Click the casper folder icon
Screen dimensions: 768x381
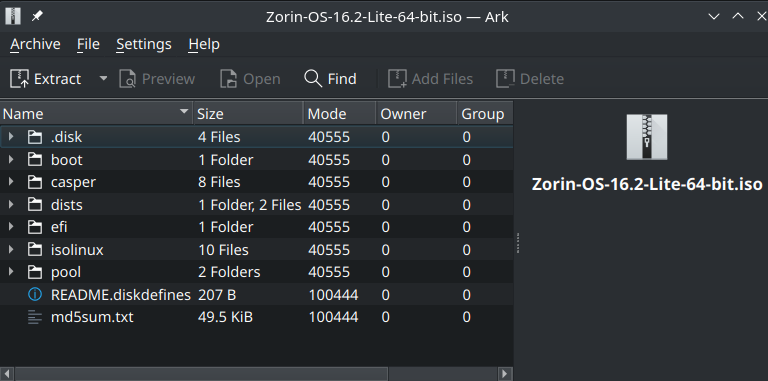click(35, 182)
